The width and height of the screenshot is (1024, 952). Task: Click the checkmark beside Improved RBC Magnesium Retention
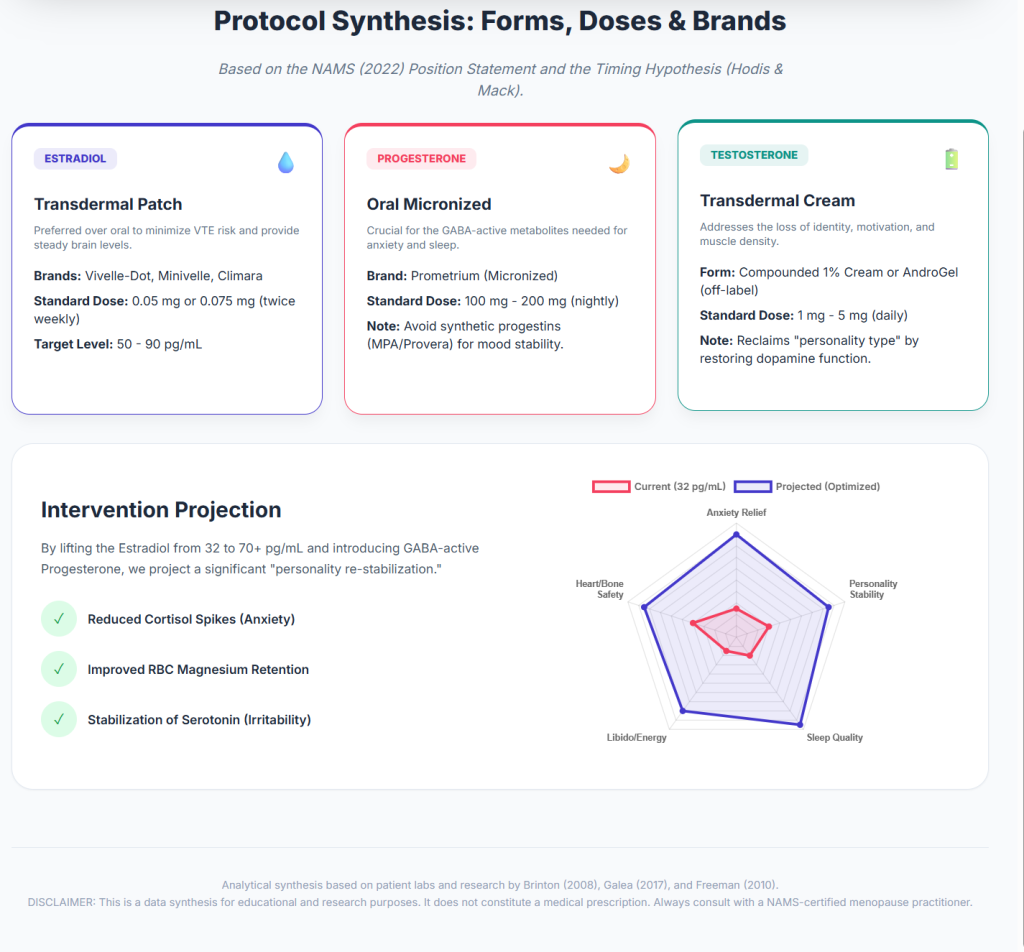pos(59,669)
